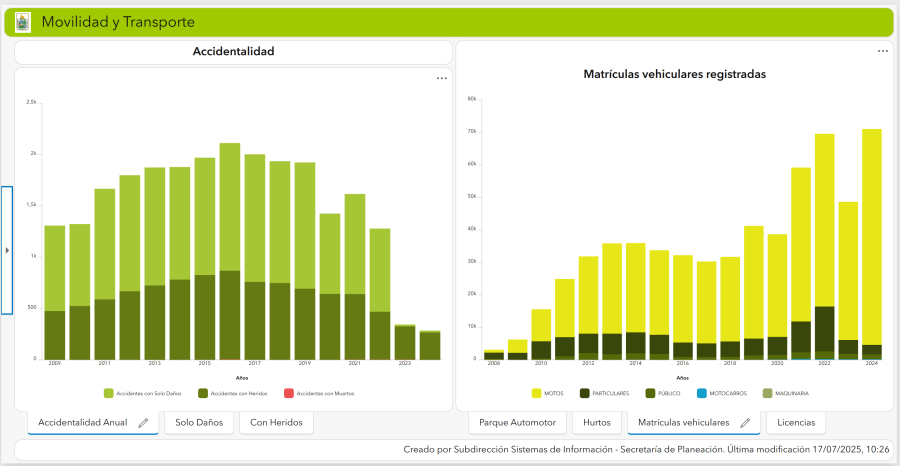The width and height of the screenshot is (900, 466).
Task: Expand the collapsed left side panel arrow
Action: pos(7,250)
